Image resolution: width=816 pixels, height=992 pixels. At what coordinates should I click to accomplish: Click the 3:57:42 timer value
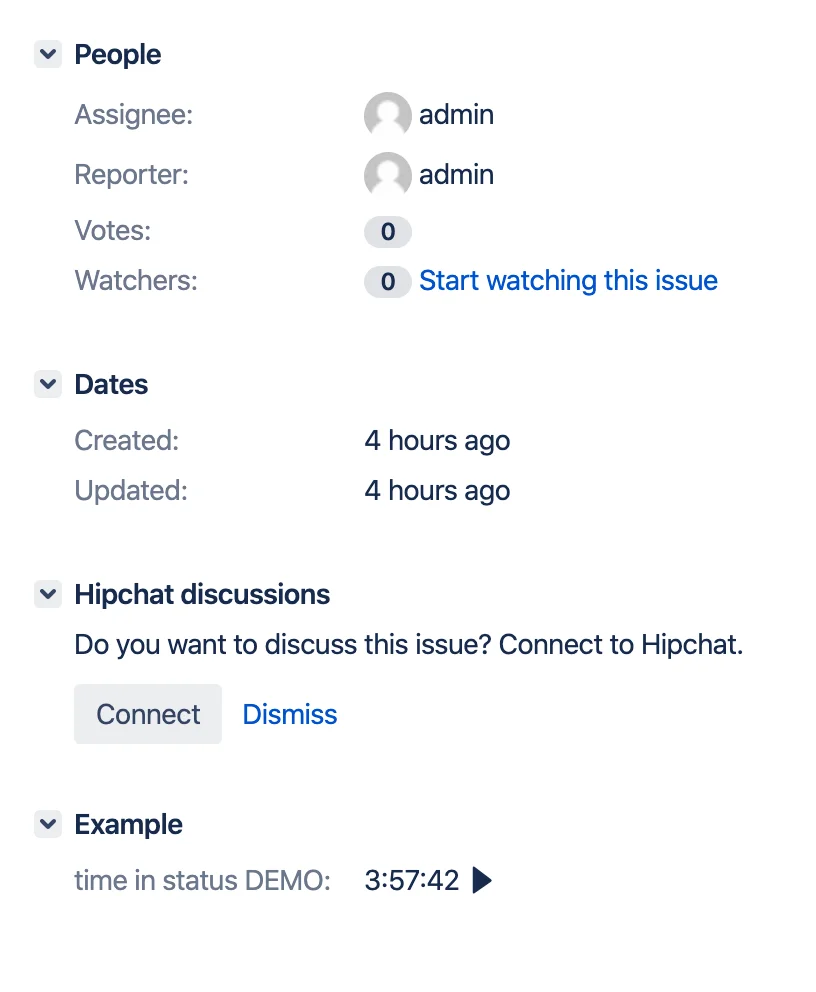412,881
